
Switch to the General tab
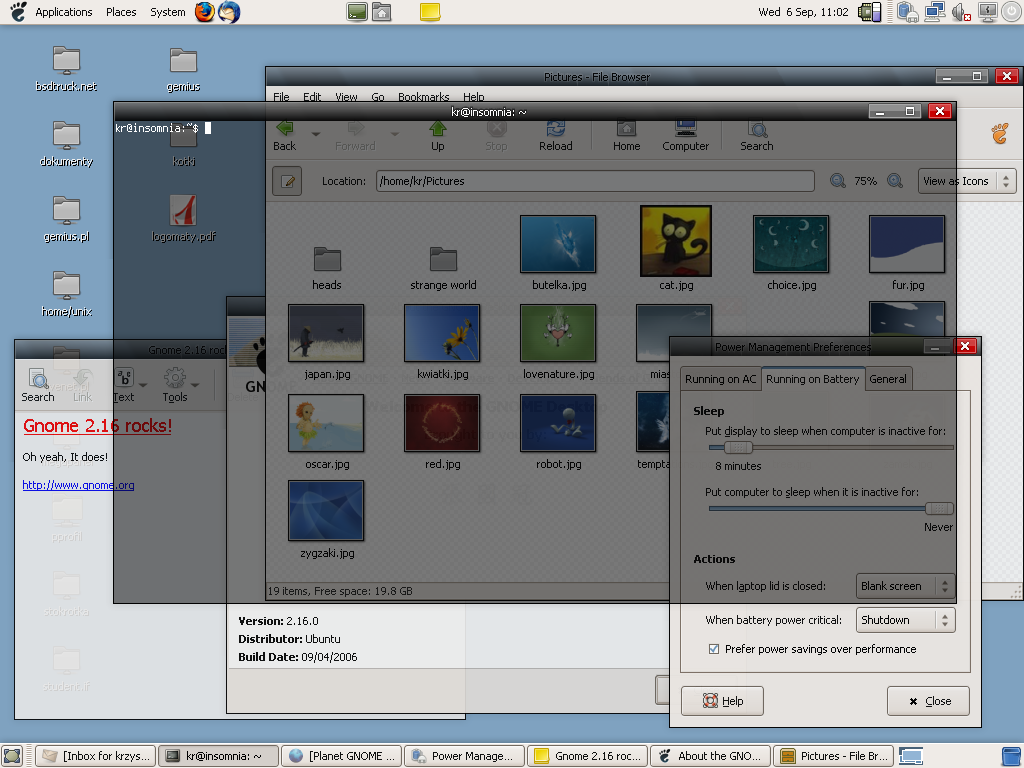[x=888, y=379]
